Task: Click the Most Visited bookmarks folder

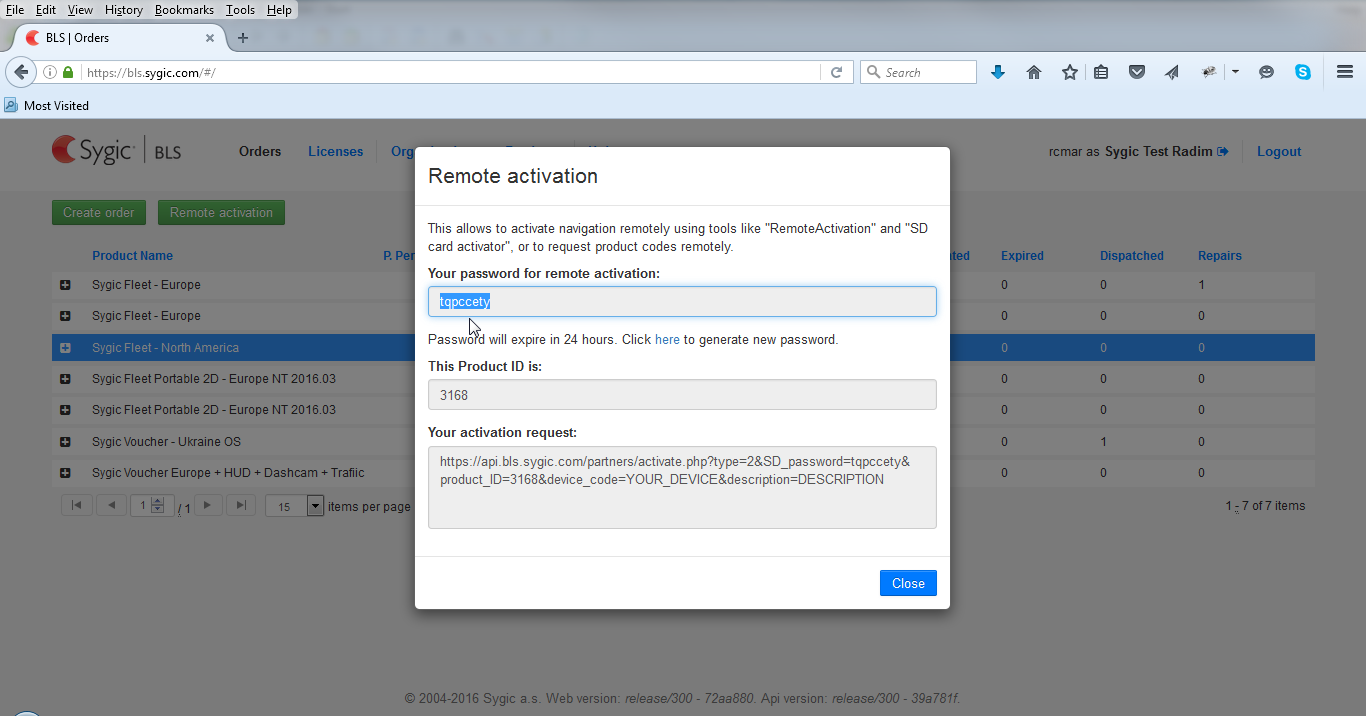Action: click(x=46, y=105)
